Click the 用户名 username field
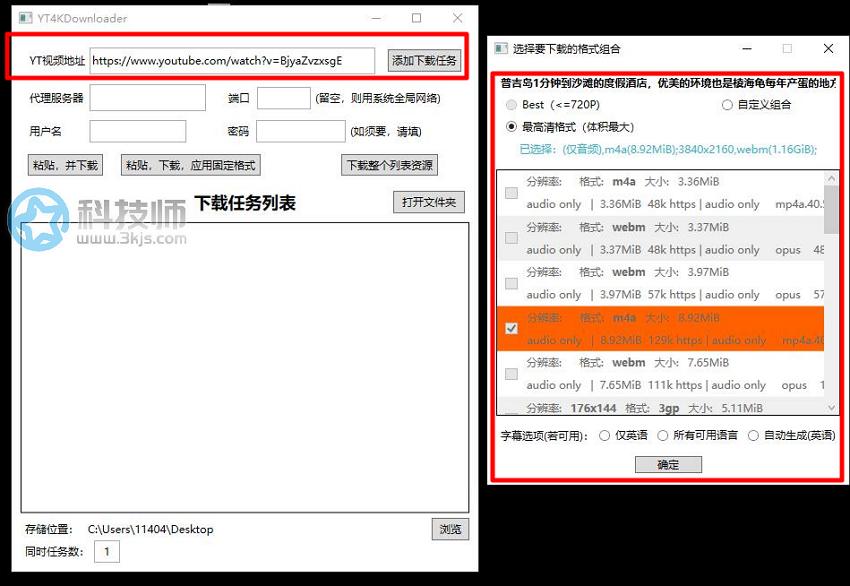This screenshot has width=850, height=586. coord(138,131)
